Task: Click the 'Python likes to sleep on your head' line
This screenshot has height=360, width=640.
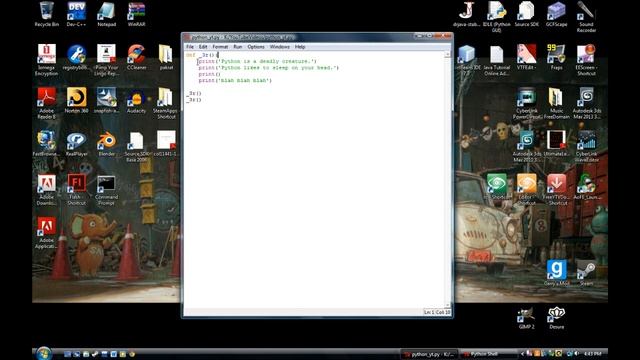Action: [269, 68]
